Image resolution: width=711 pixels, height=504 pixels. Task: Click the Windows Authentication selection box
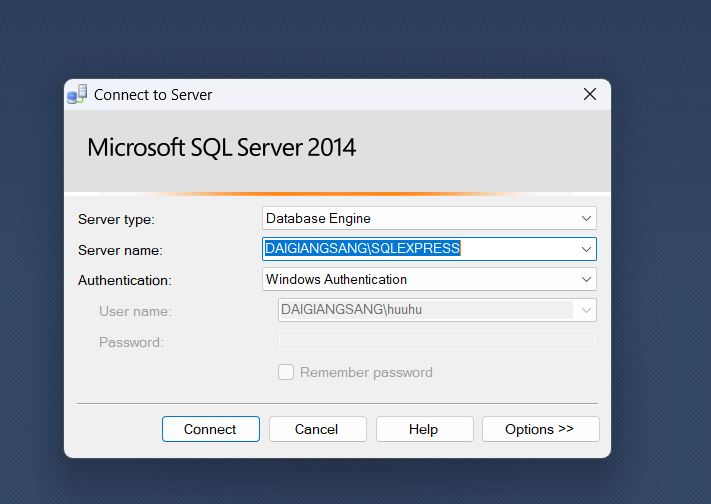[x=420, y=280]
